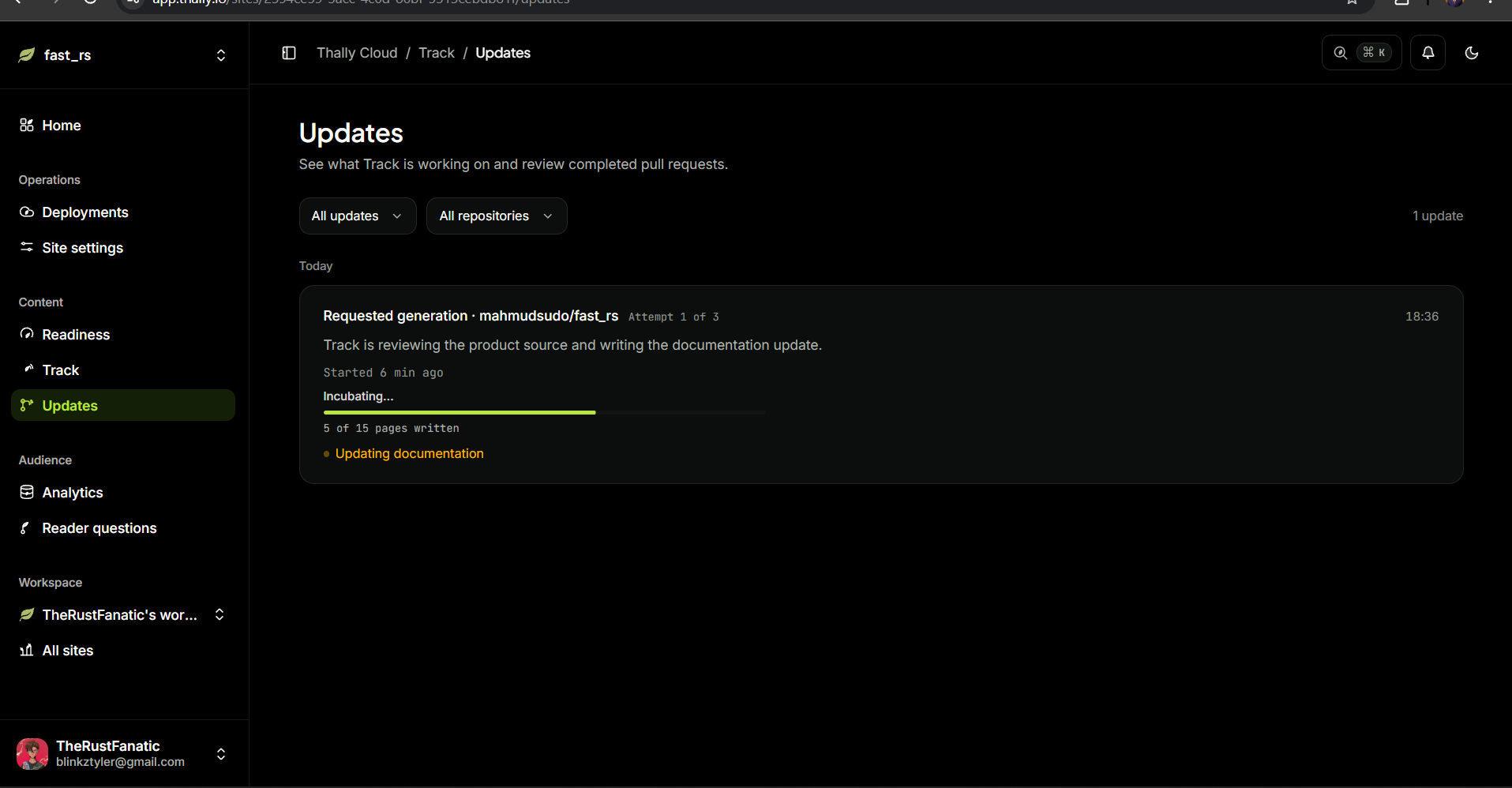Viewport: 1512px width, 788px height.
Task: Click Attempt 1 of 3 label
Action: 673,317
